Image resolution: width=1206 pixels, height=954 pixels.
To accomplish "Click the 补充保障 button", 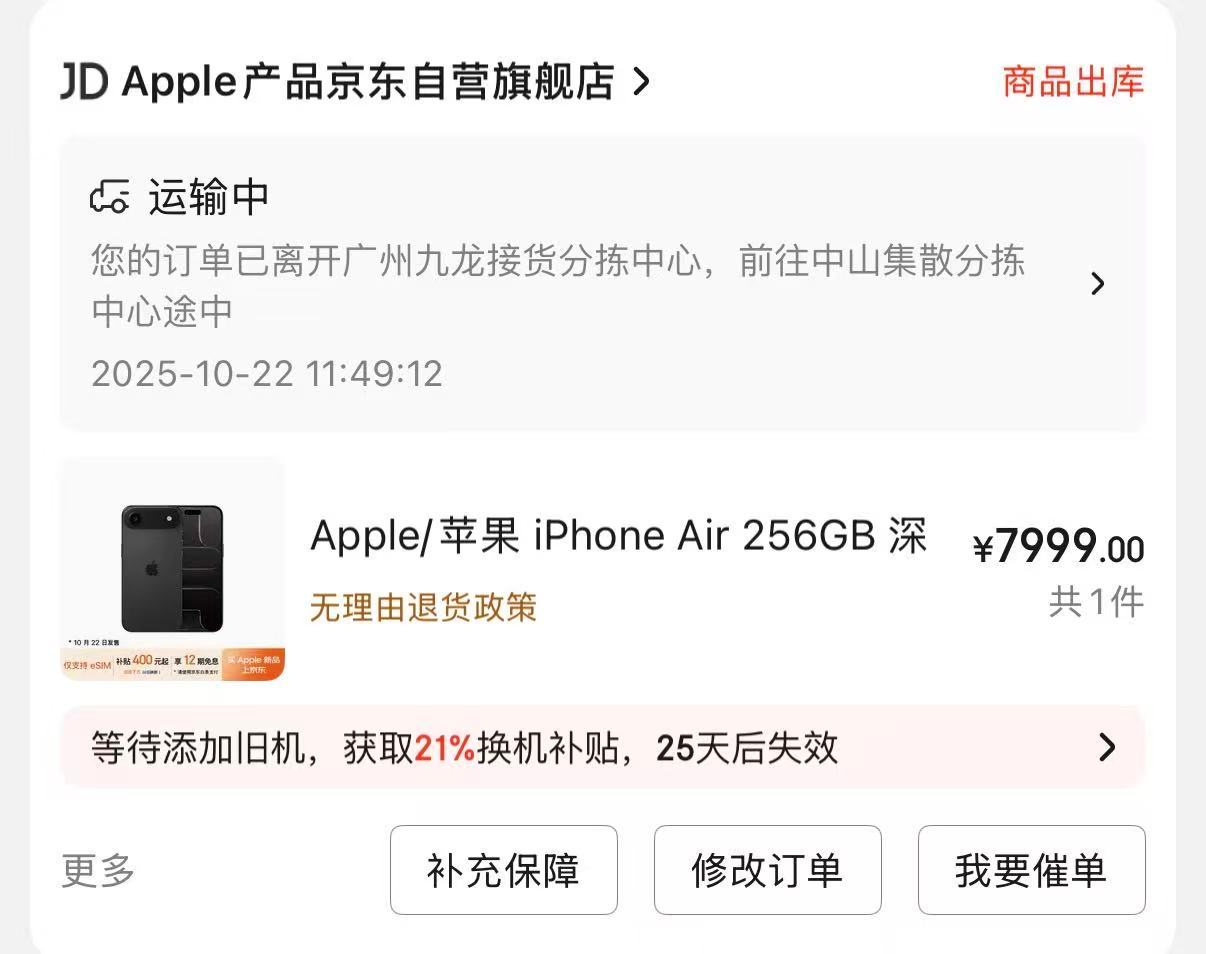I will (x=504, y=870).
